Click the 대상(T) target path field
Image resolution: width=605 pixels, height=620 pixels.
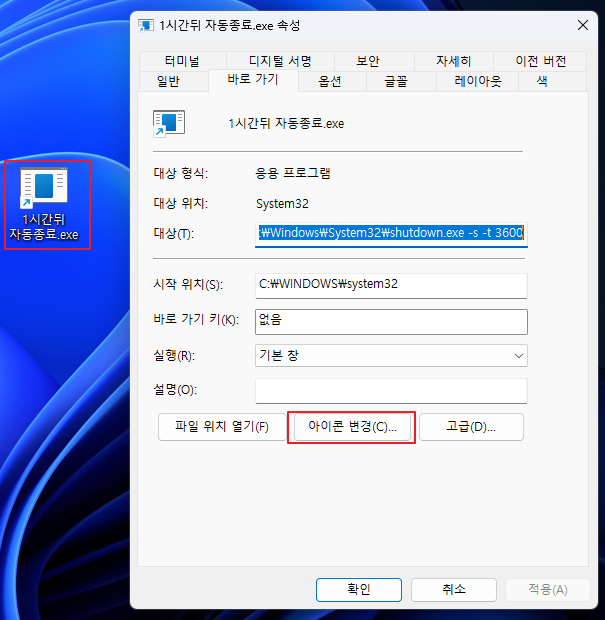[391, 233]
